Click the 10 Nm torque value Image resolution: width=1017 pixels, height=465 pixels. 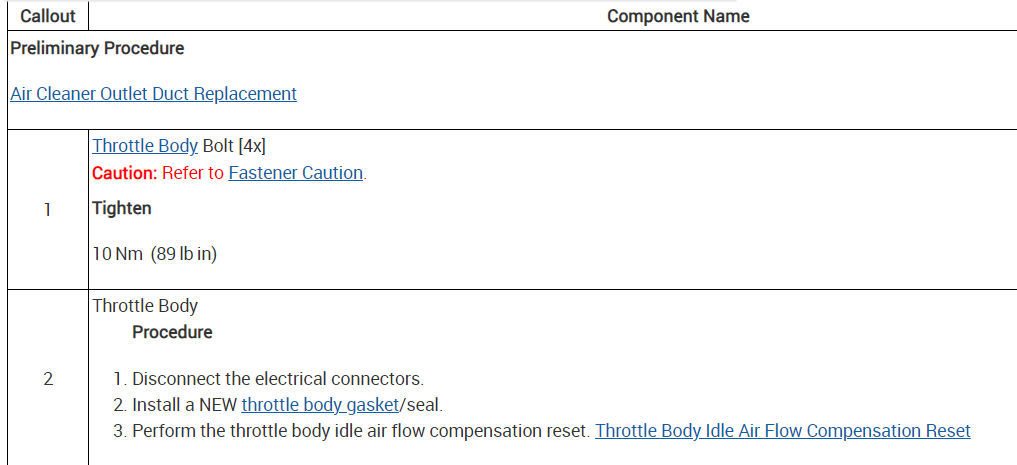(x=118, y=254)
